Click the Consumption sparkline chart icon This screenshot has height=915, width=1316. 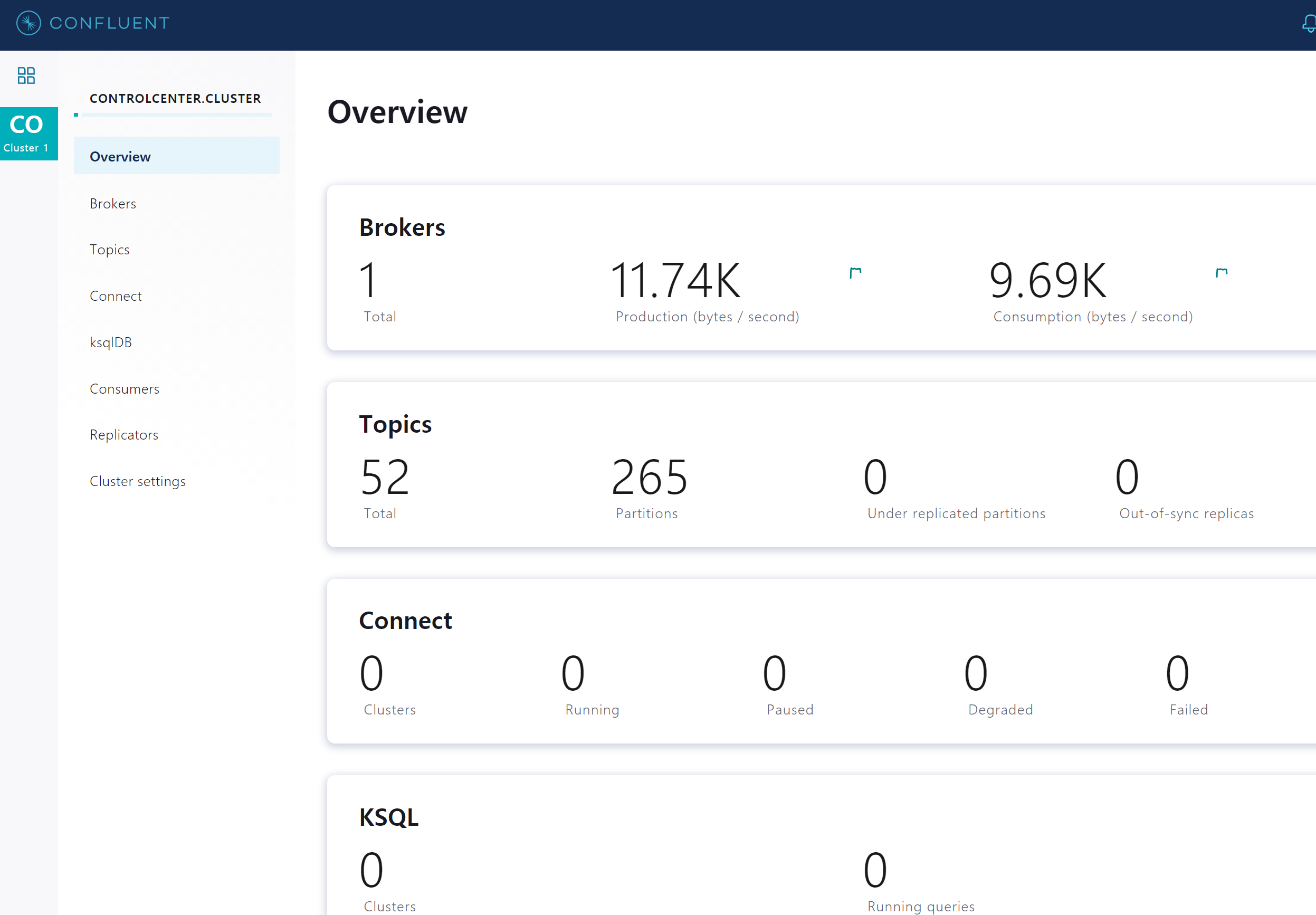(1221, 273)
